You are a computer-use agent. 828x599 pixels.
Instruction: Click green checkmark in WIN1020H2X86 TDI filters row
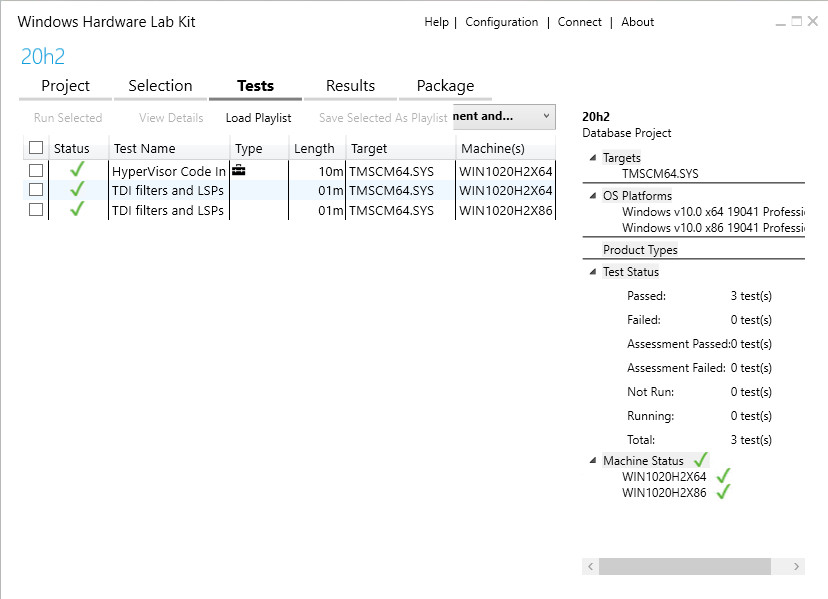tap(77, 209)
